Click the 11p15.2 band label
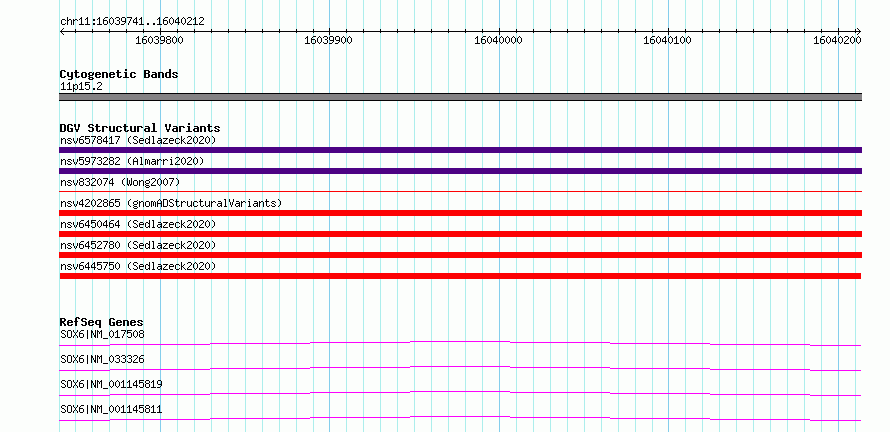890x432 pixels. click(81, 86)
